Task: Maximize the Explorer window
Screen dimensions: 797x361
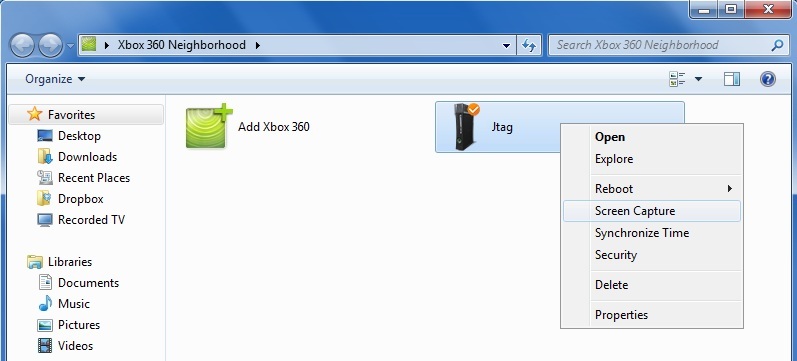Action: [x=730, y=9]
